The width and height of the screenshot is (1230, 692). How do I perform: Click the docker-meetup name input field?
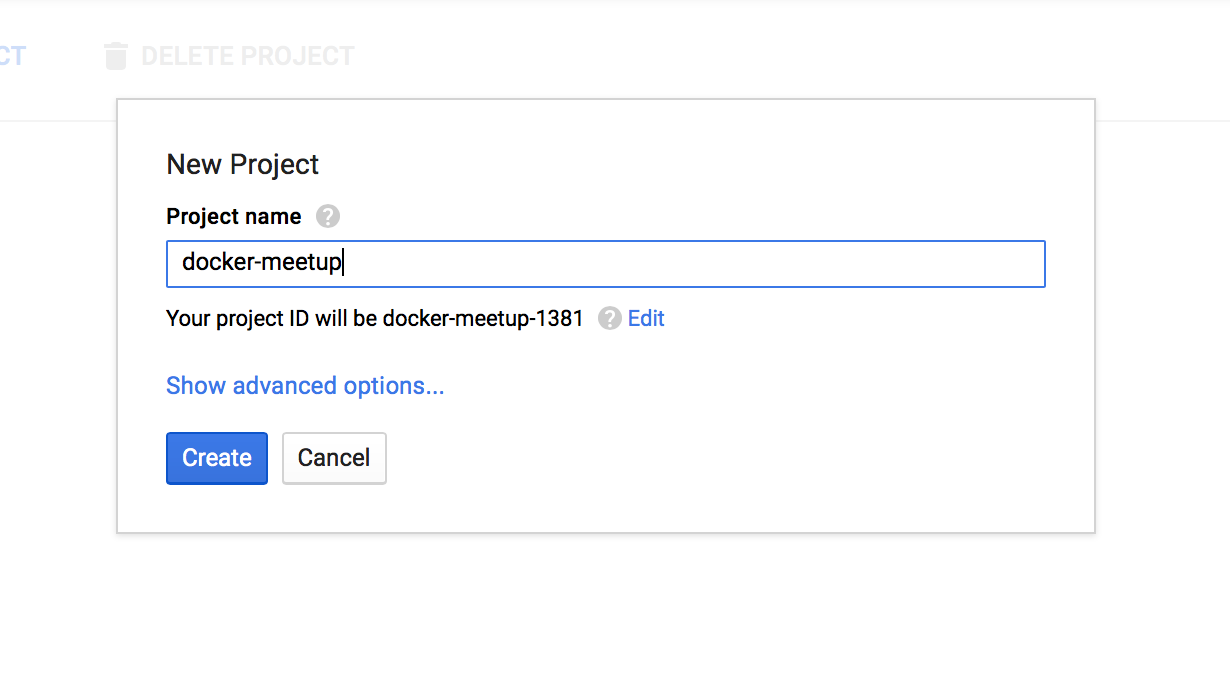tap(605, 263)
